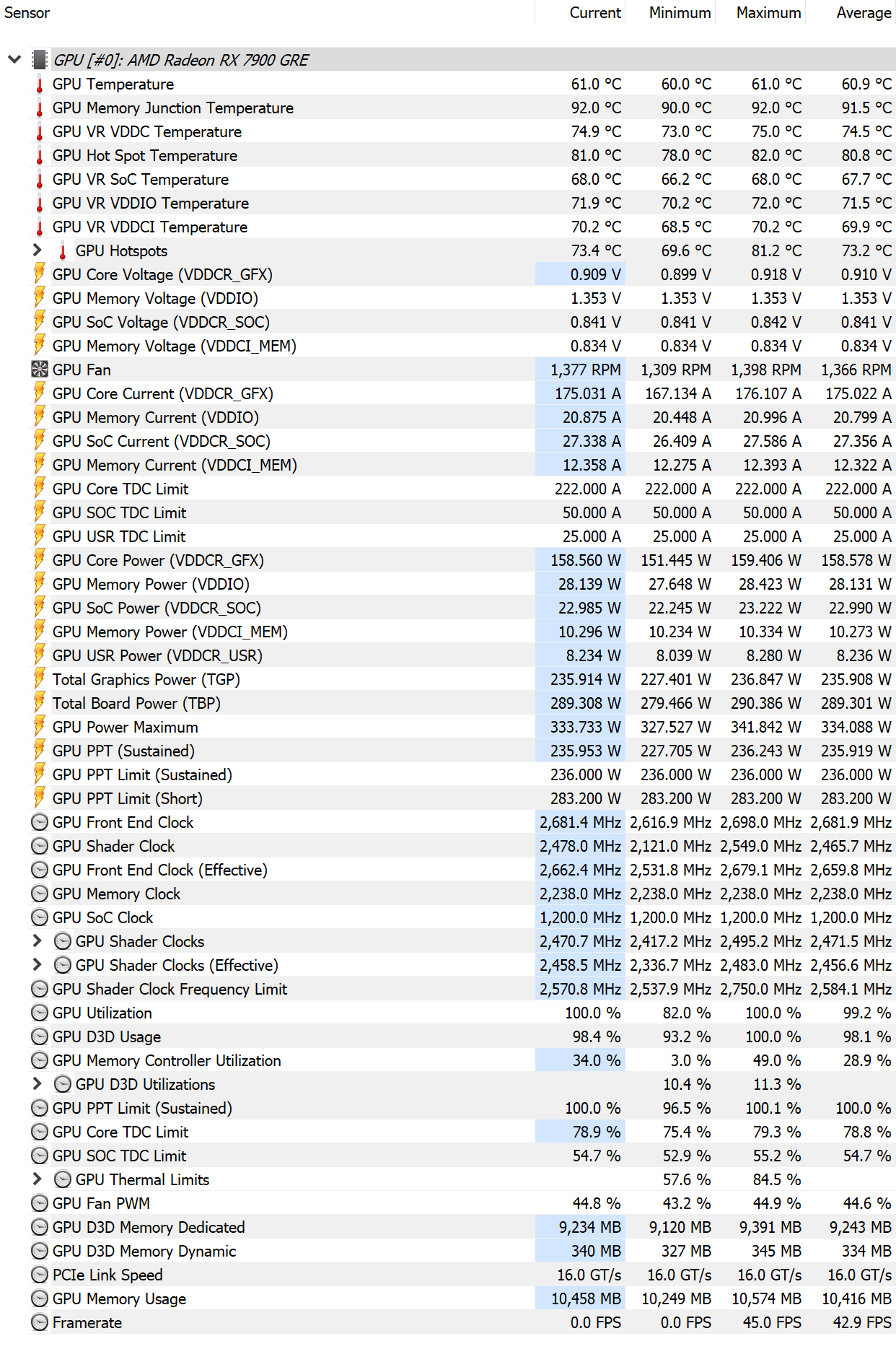Click clock icon beside GPU Utilization
The image size is (896, 1349).
pos(40,1013)
